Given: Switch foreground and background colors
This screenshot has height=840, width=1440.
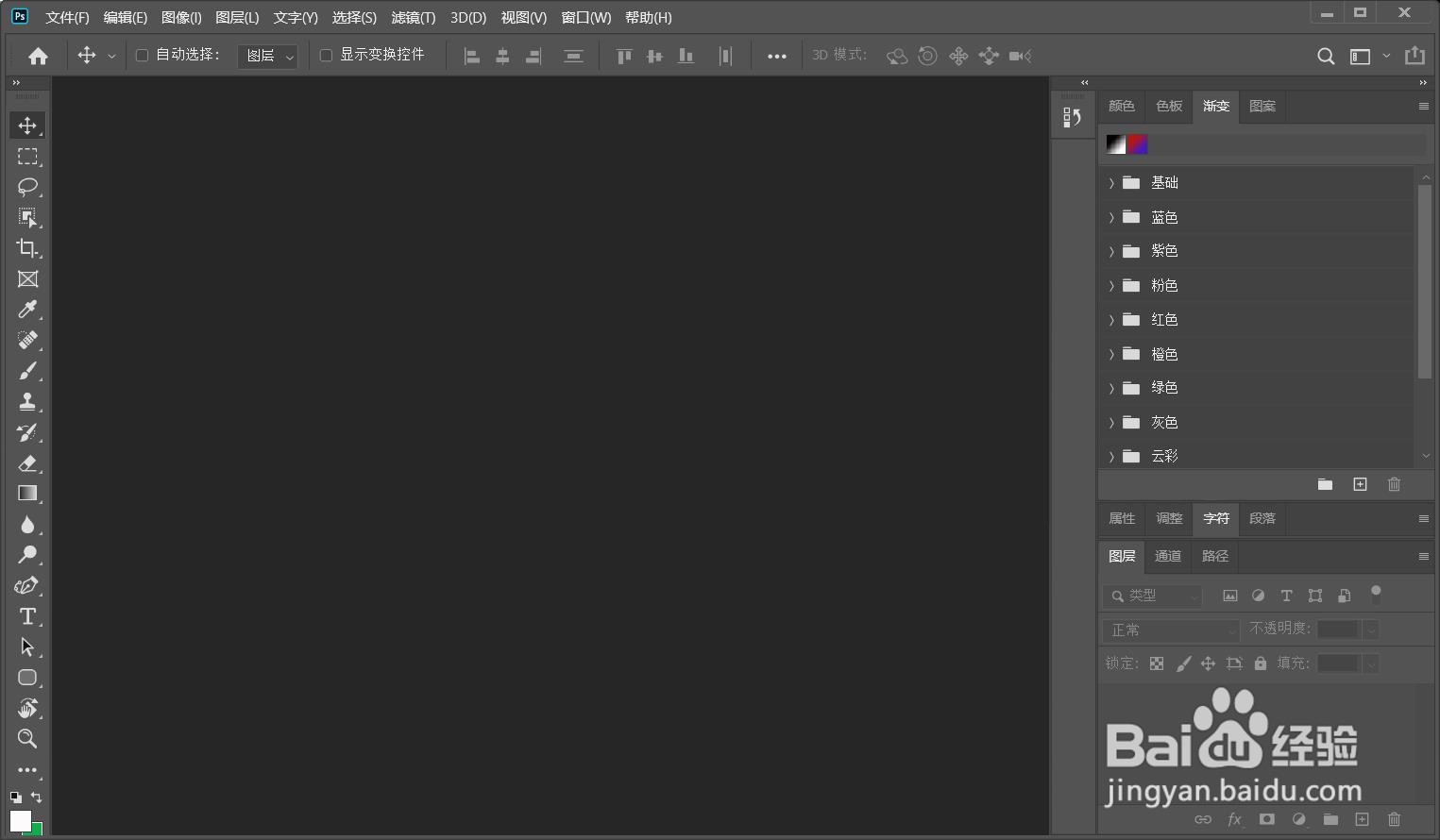Looking at the screenshot, I should (x=37, y=798).
